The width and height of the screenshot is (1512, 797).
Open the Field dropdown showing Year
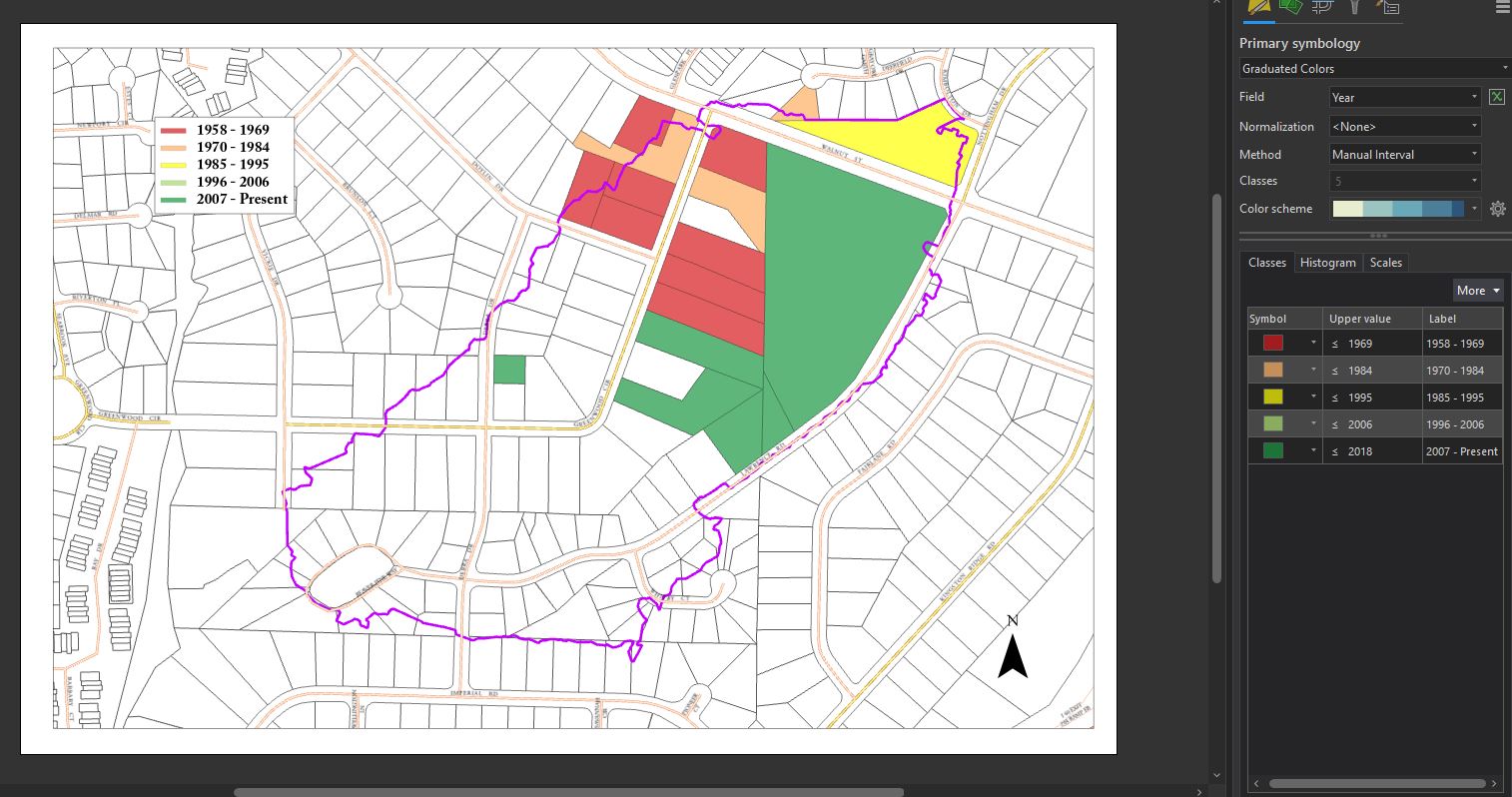(1404, 97)
